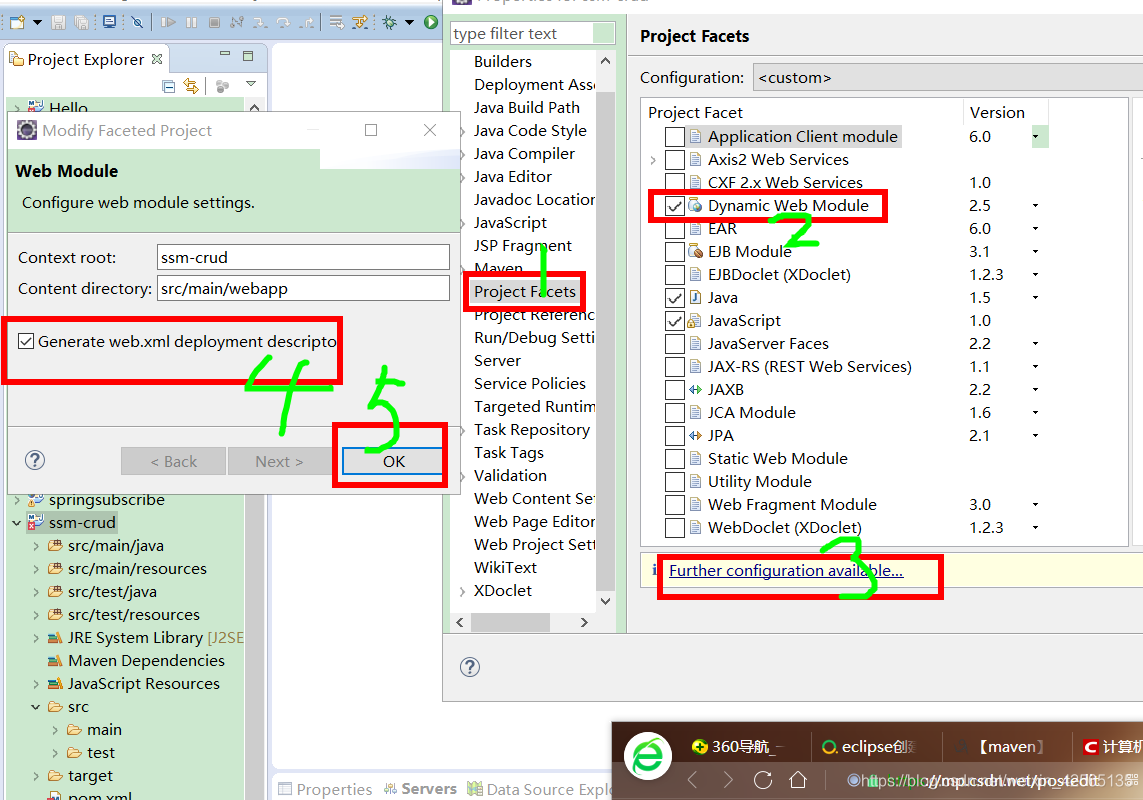Viewport: 1143px width, 800px height.
Task: Switch to the eclipse browser tab
Action: [x=868, y=747]
